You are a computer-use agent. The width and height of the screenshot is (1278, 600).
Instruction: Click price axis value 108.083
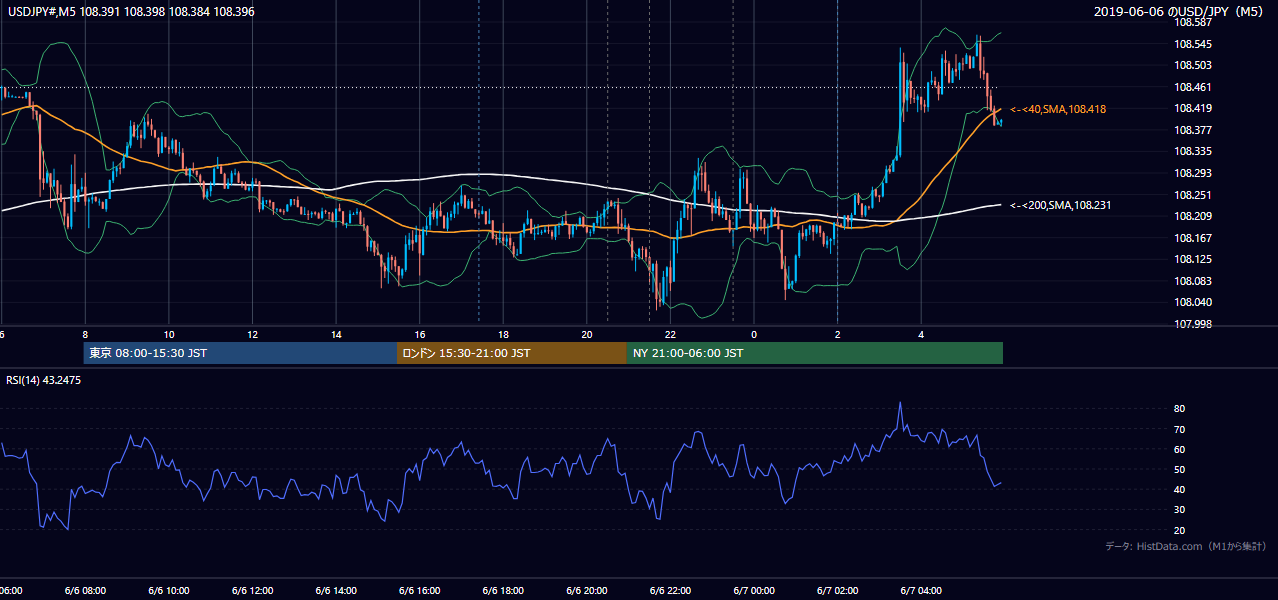(x=1193, y=281)
